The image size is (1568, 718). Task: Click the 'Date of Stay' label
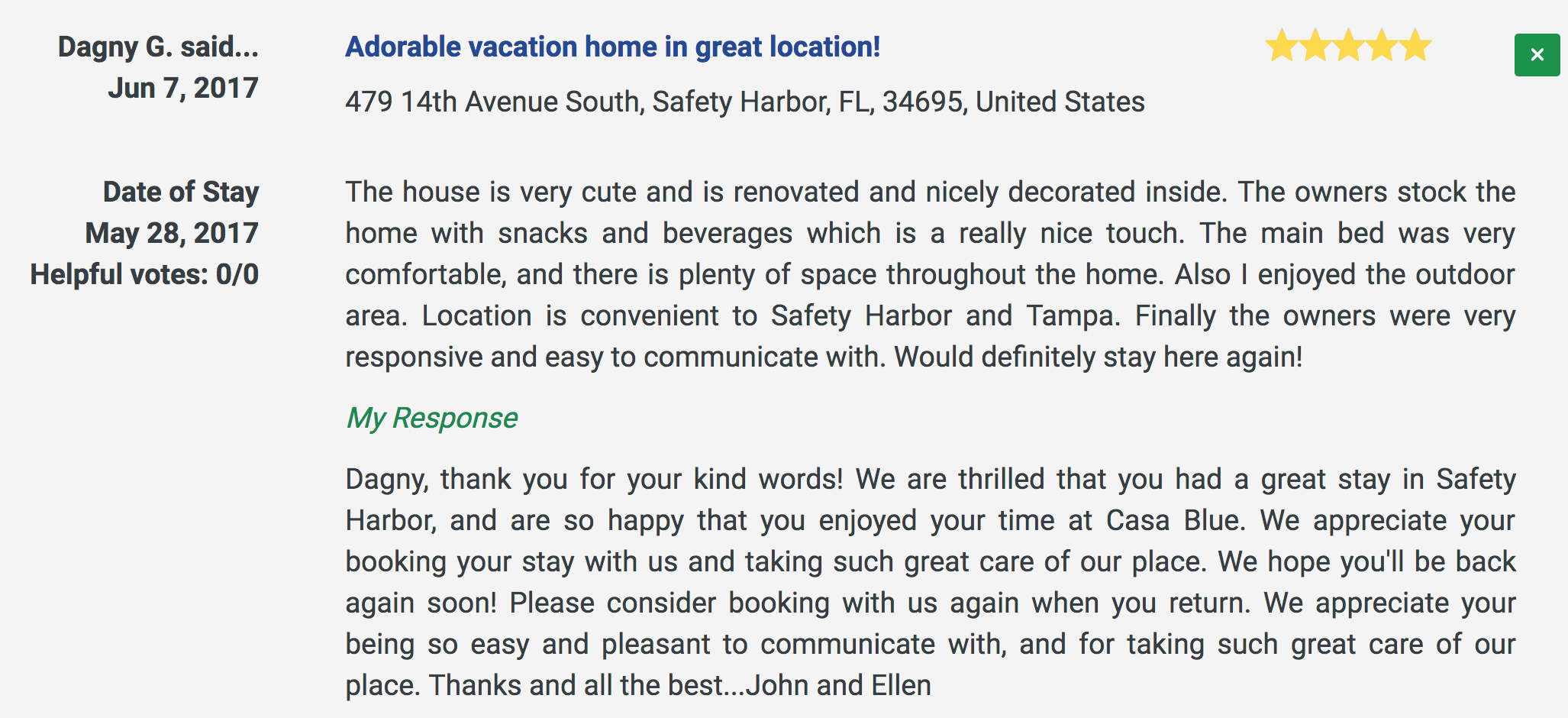click(181, 192)
